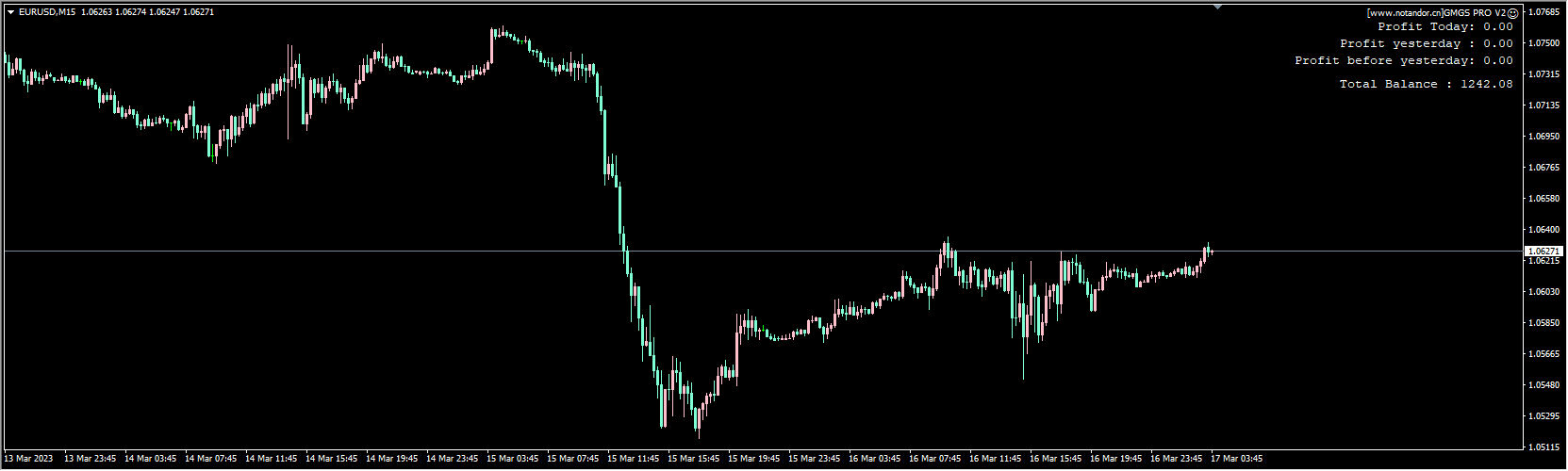Click the '17 Mar 03:45' time axis label
1568x471 pixels.
pos(1237,460)
